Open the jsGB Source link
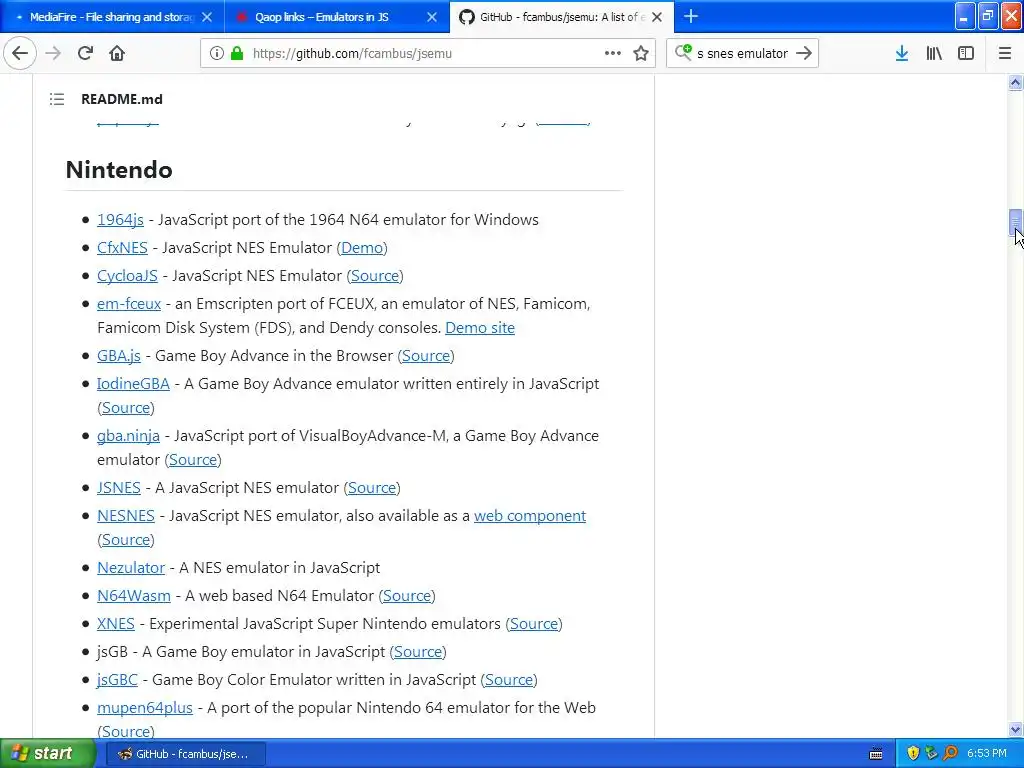 (x=418, y=652)
